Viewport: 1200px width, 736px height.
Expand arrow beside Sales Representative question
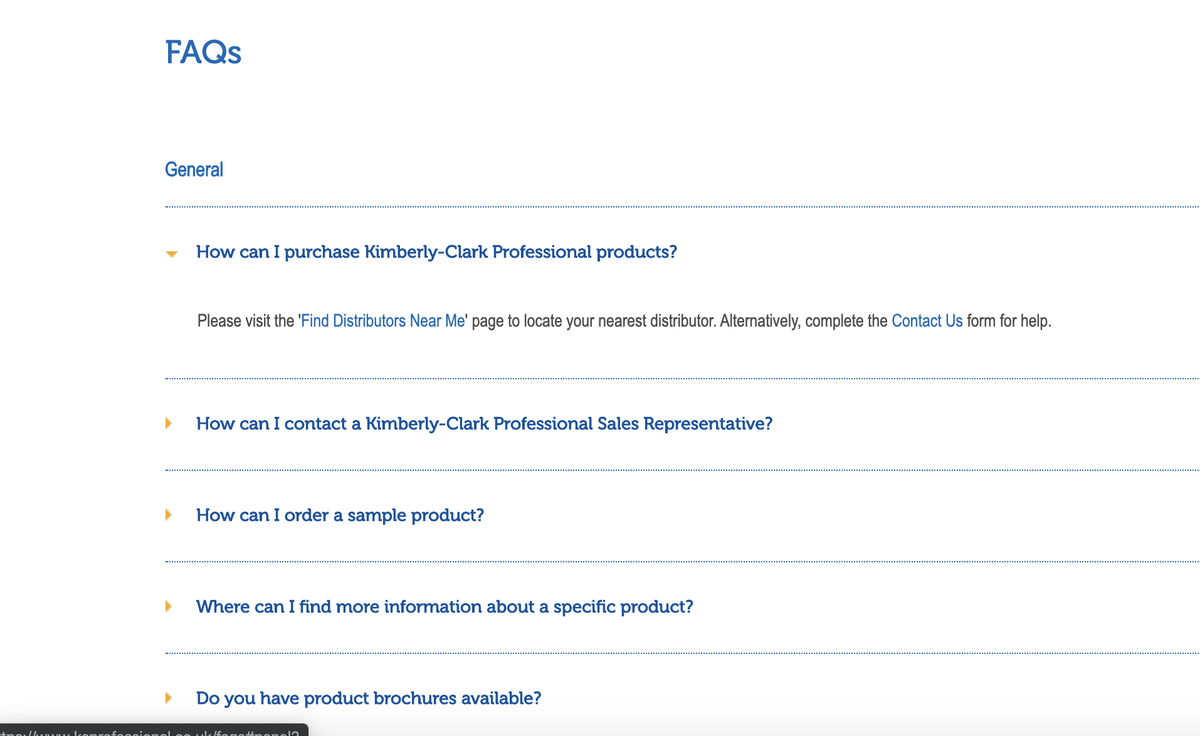point(169,424)
